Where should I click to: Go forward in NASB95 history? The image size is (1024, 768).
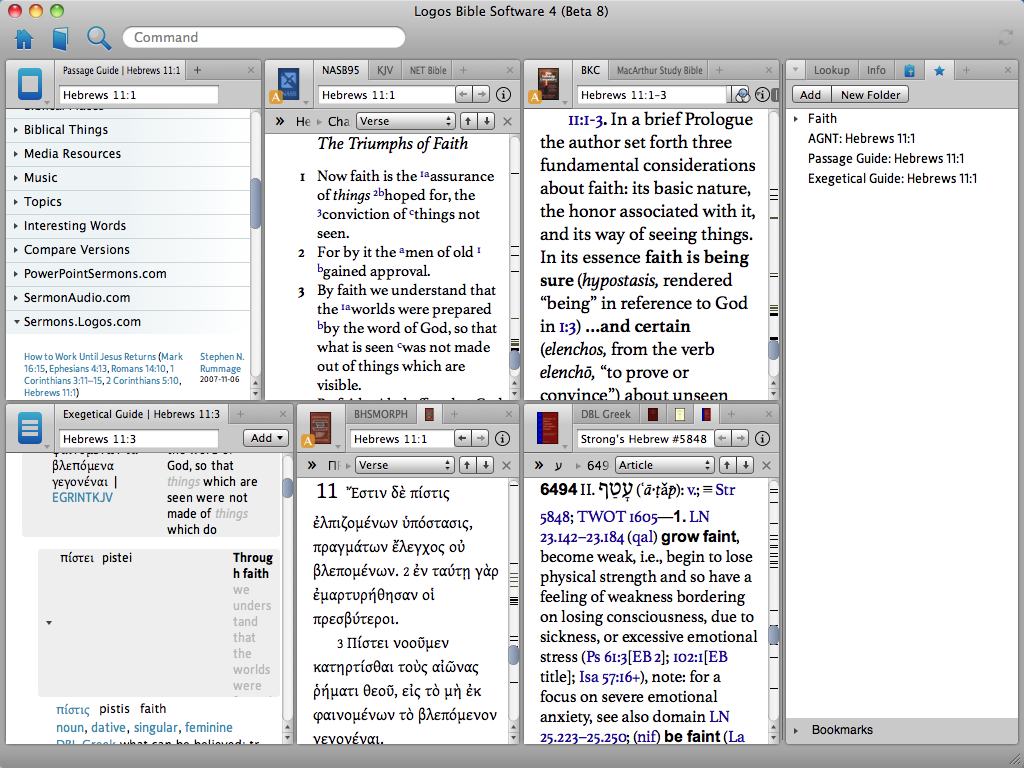pyautogui.click(x=481, y=95)
